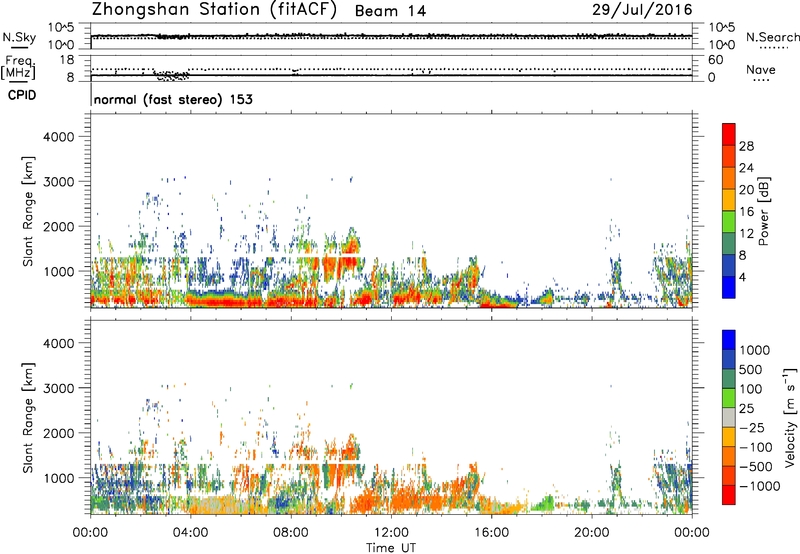800x554 pixels.
Task: Click the "−100" label on Velocity color bar
Action: coord(756,447)
